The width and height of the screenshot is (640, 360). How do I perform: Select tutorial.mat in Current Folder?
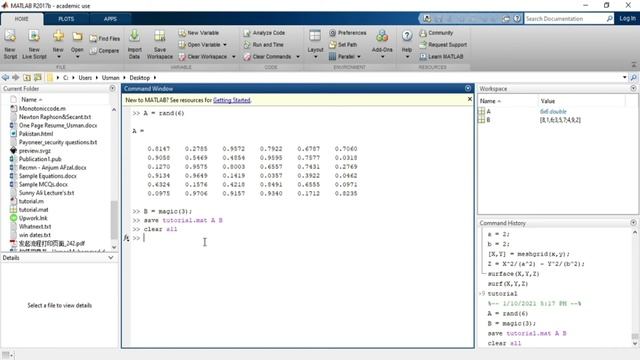pos(33,209)
